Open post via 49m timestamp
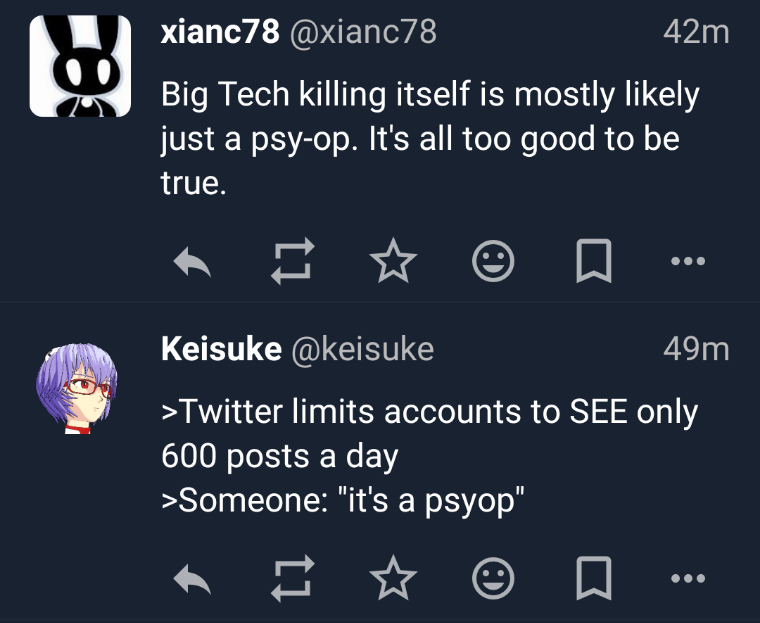The width and height of the screenshot is (760, 623). 696,348
